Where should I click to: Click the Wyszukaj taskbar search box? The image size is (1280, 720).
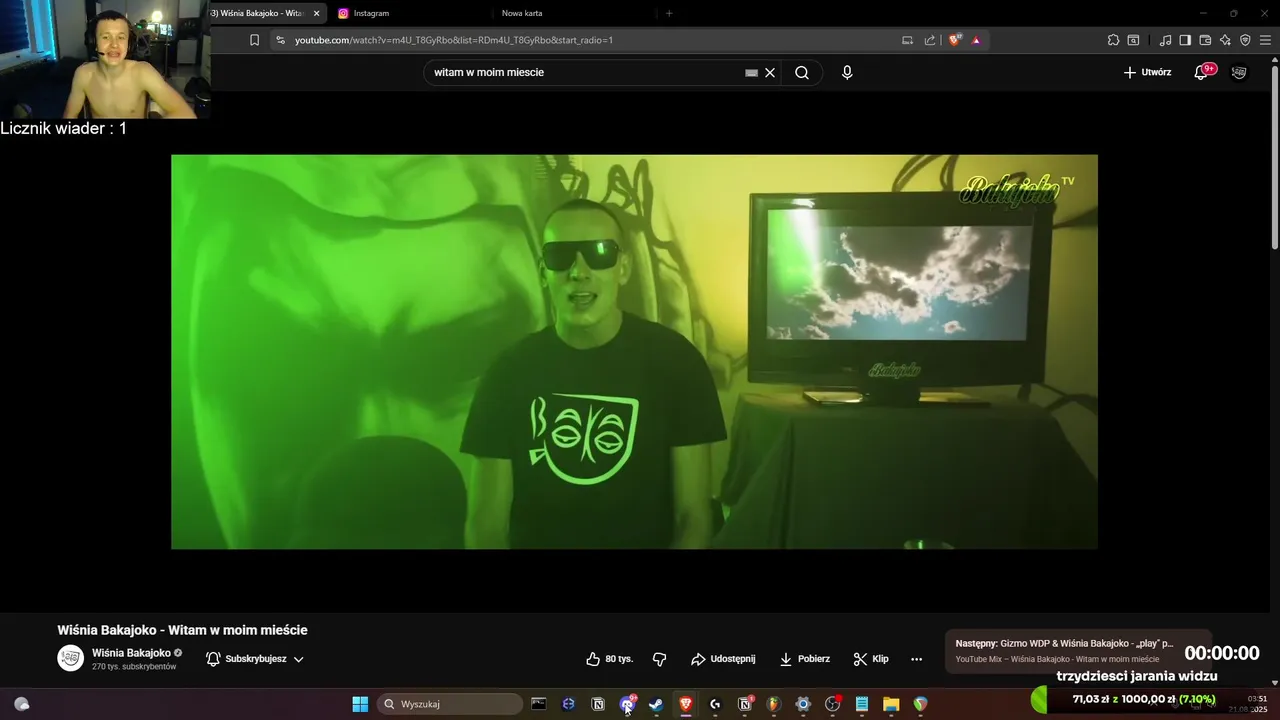449,704
